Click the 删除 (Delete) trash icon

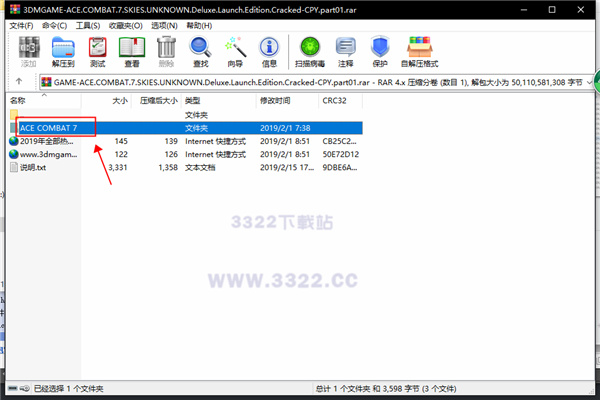(x=166, y=52)
